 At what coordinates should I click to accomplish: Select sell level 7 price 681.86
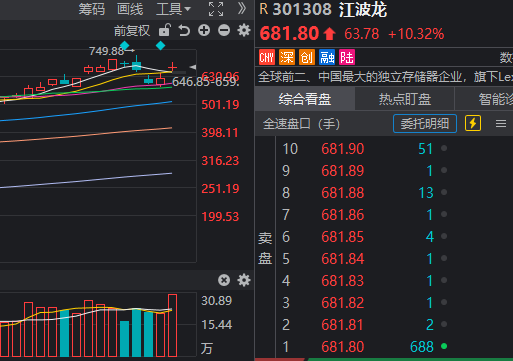[x=343, y=215]
